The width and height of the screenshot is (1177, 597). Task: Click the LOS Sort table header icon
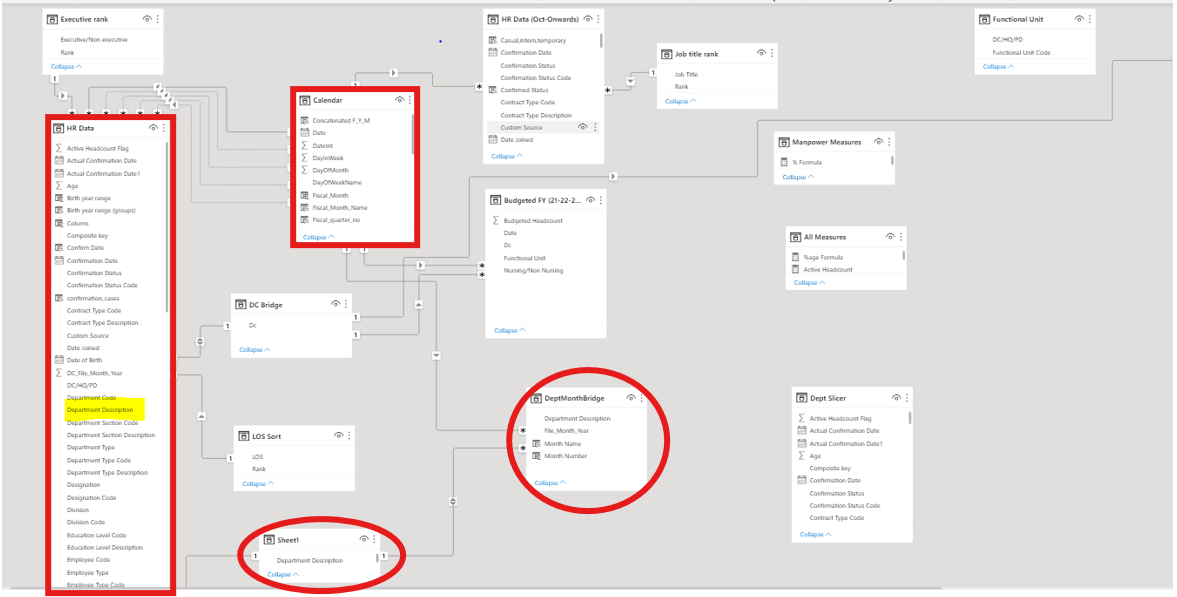click(245, 436)
